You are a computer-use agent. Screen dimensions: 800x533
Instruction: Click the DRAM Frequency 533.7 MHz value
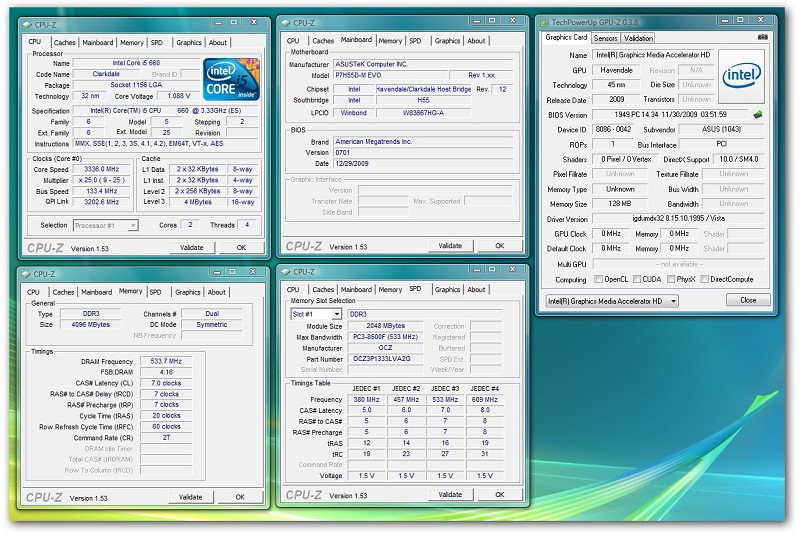tap(166, 361)
